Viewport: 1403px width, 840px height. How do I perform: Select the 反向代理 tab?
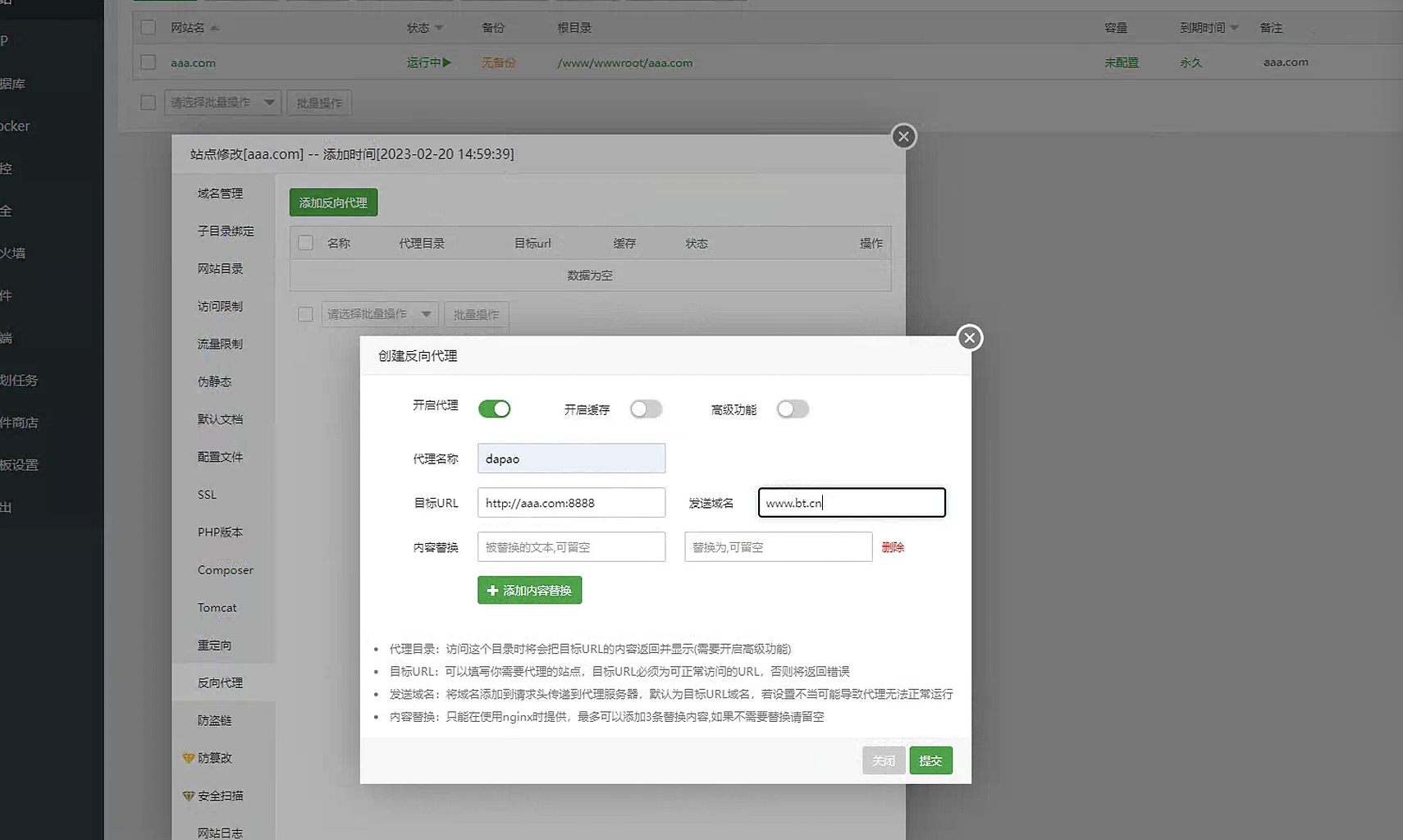pos(220,682)
